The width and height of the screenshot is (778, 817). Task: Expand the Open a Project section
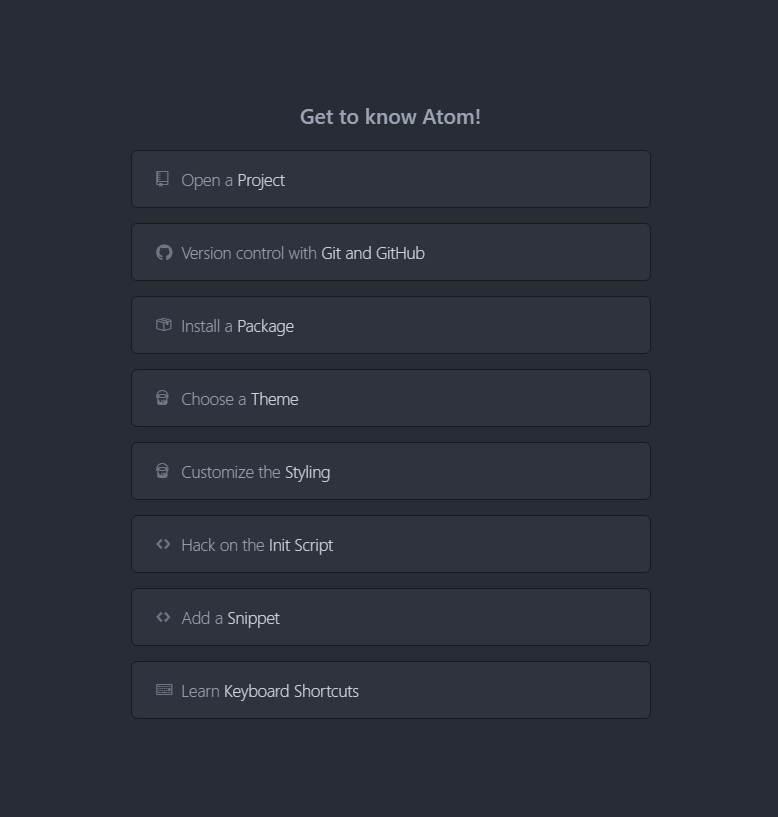[x=390, y=179]
